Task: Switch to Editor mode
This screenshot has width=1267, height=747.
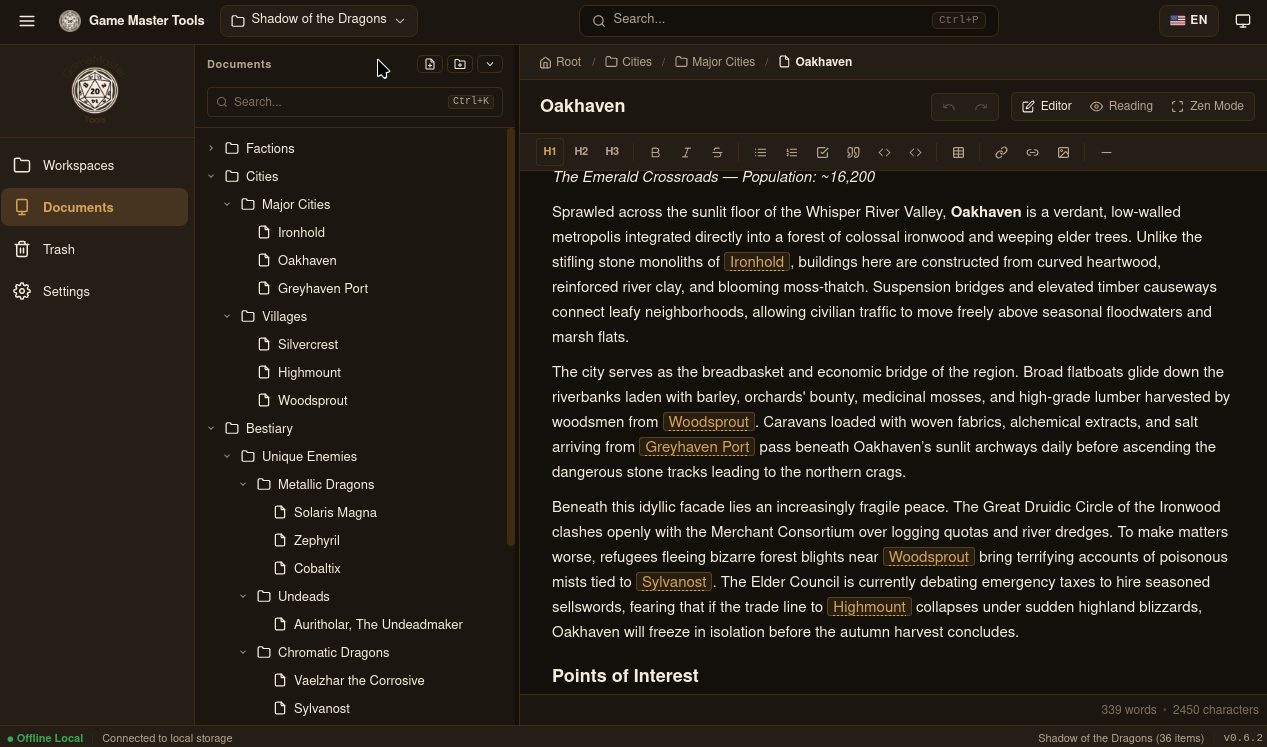Action: pos(1046,106)
